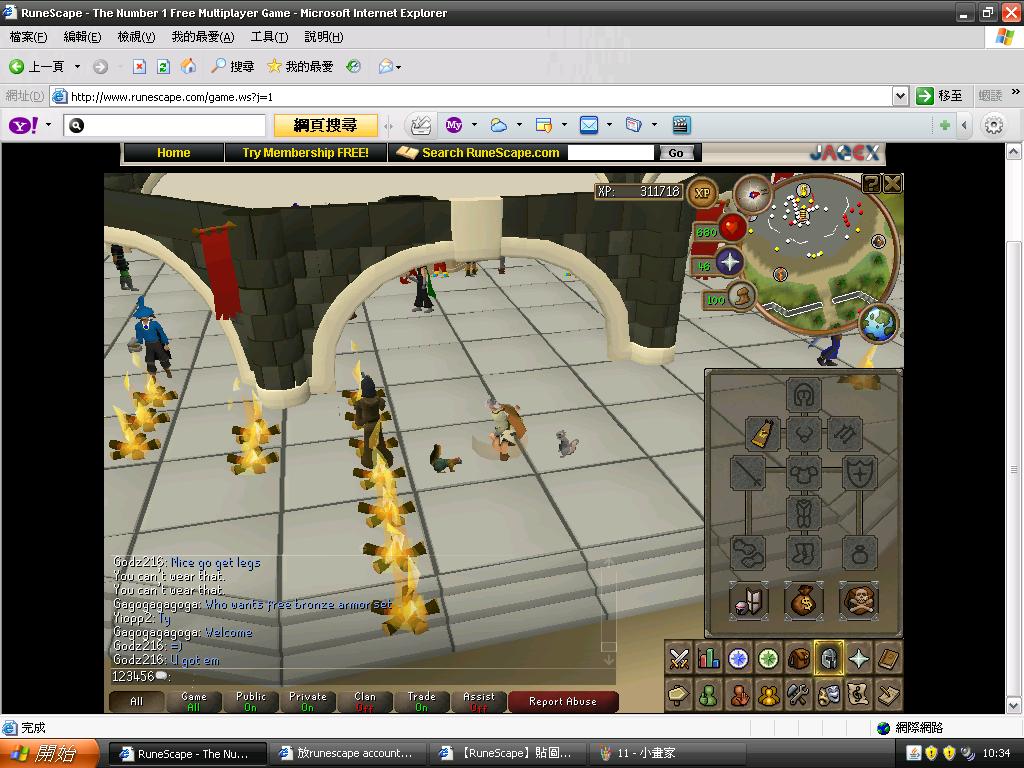Open Items Kept on Death skull
Image resolution: width=1024 pixels, height=768 pixels.
(858, 600)
